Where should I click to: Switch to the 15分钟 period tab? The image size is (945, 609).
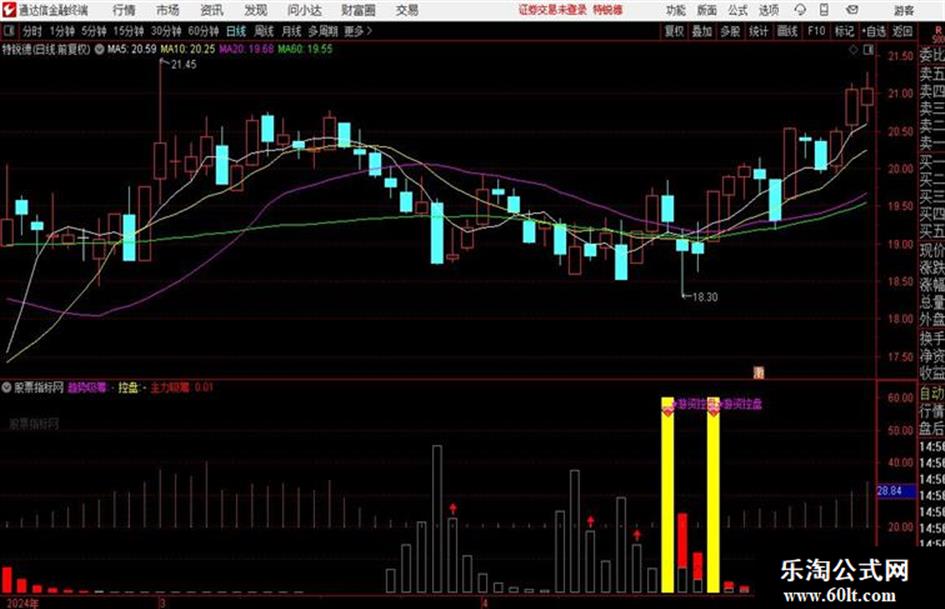[x=128, y=31]
